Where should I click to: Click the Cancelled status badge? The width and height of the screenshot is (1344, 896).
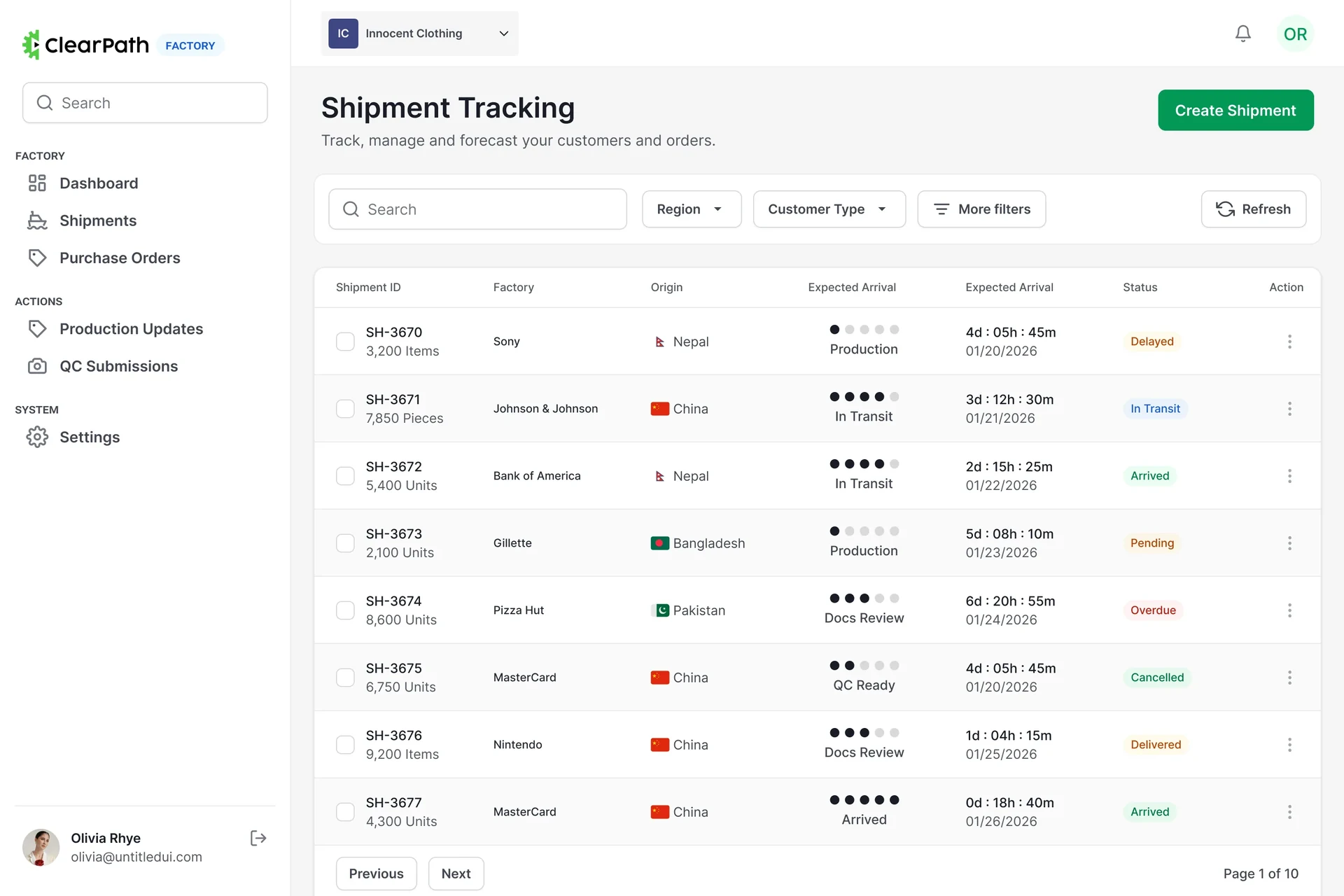tap(1157, 678)
